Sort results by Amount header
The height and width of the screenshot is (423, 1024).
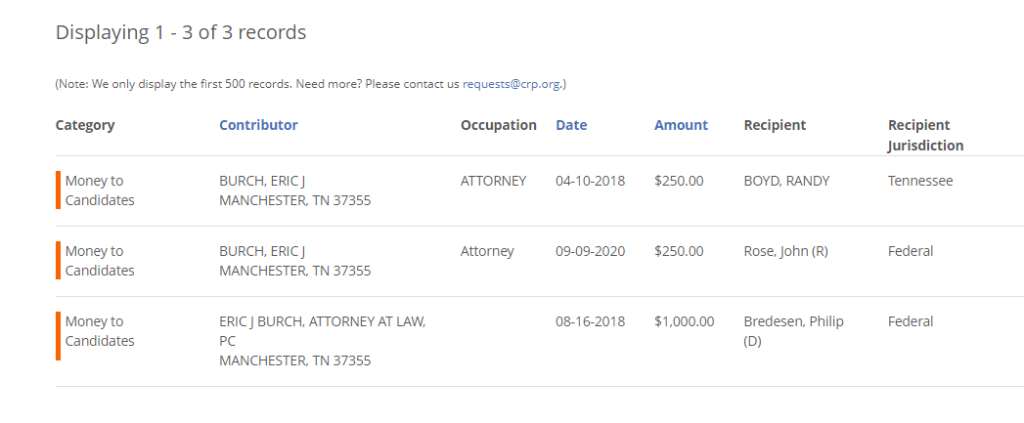(x=681, y=125)
